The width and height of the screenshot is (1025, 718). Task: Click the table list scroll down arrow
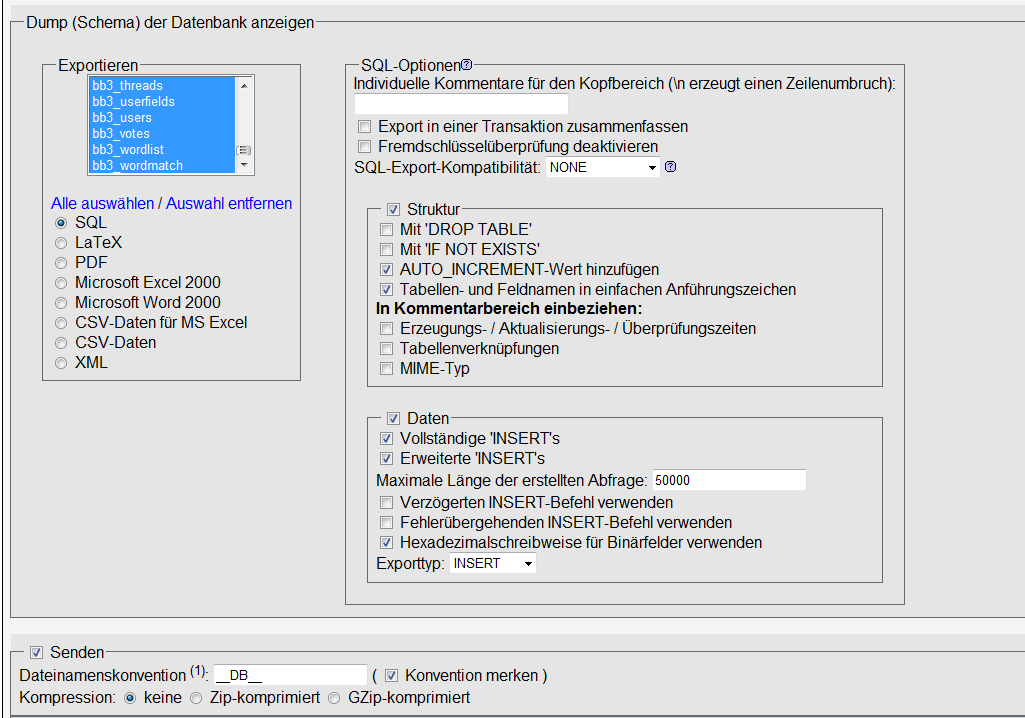(x=243, y=166)
